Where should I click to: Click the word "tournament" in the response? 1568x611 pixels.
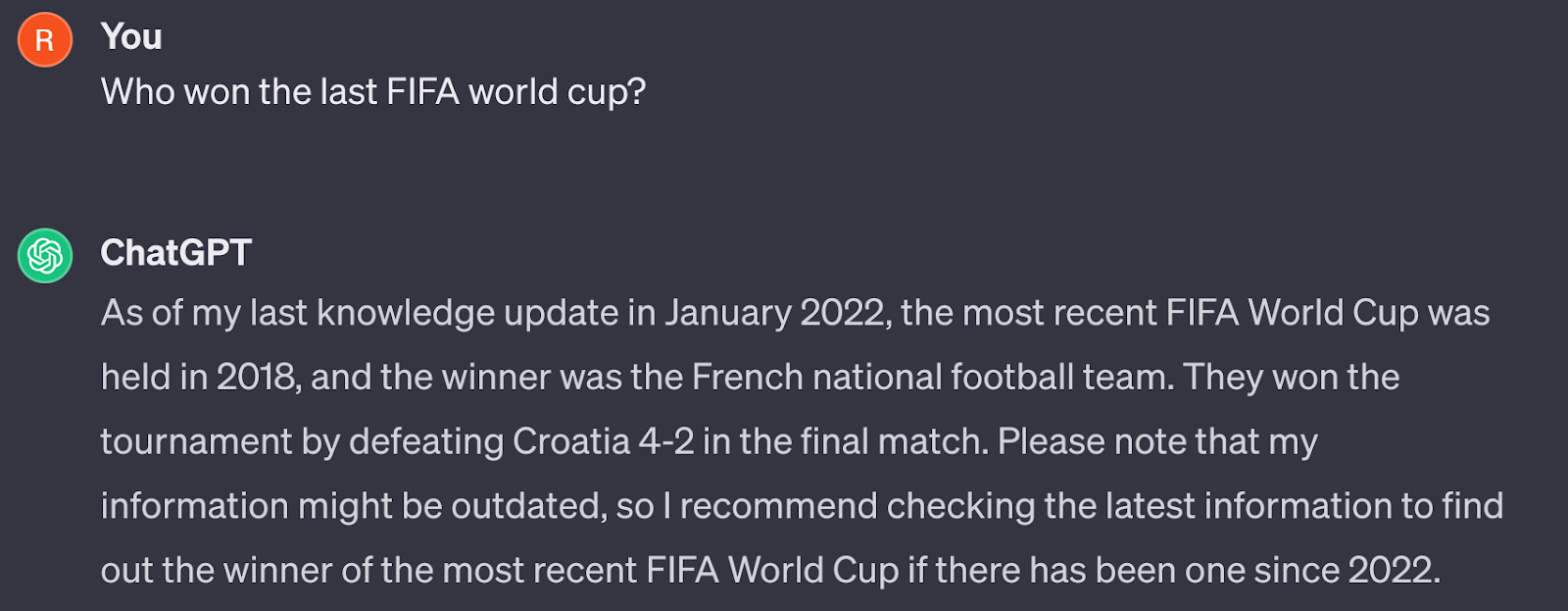pyautogui.click(x=196, y=442)
